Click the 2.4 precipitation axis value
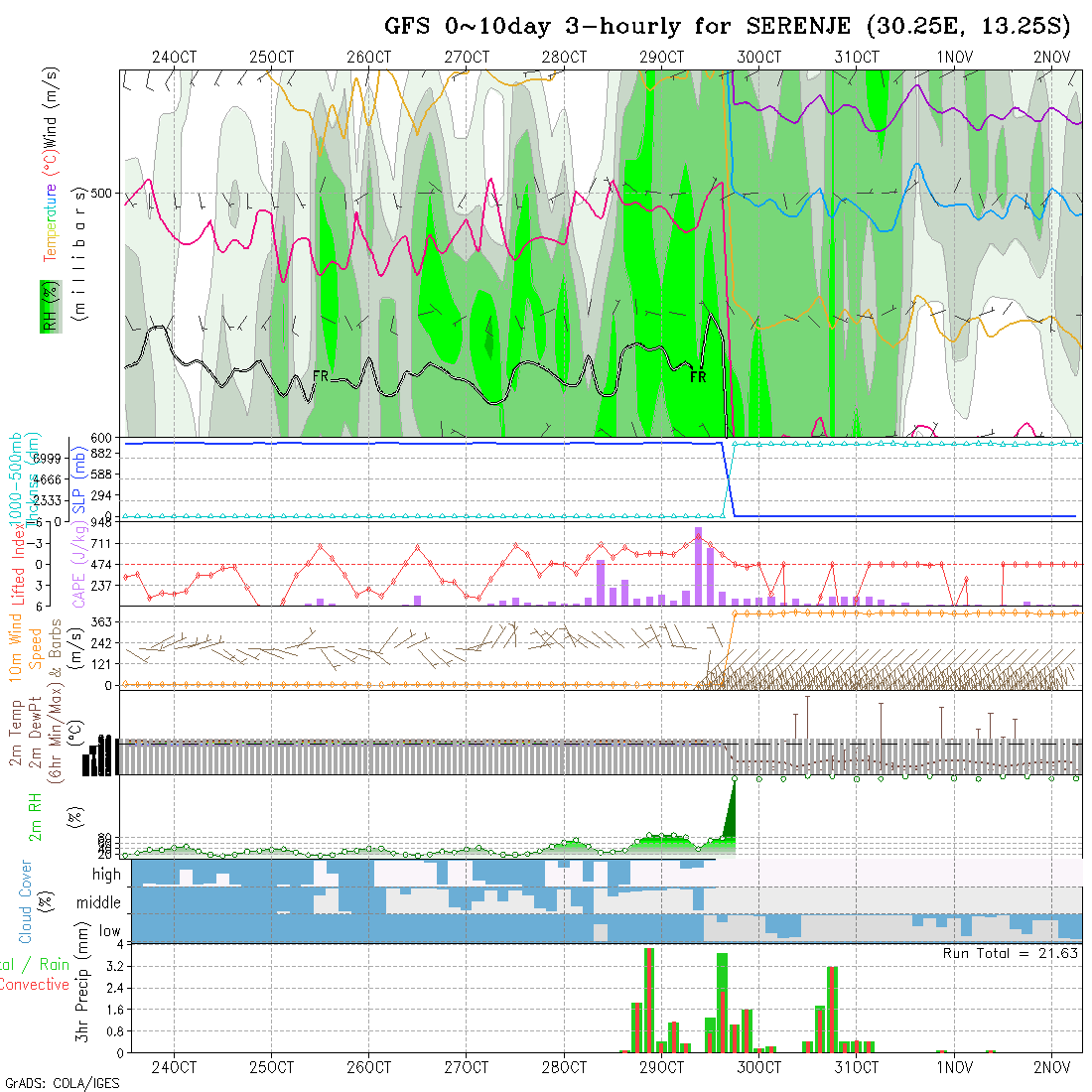1092x1092 pixels. (115, 988)
